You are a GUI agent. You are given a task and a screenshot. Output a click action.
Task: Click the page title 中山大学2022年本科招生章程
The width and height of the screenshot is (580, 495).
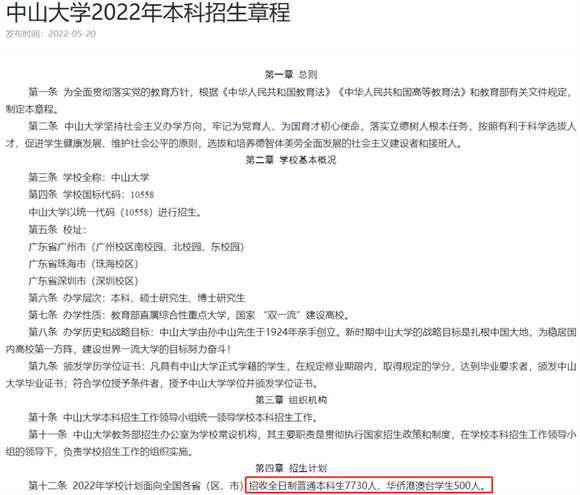[x=148, y=12]
